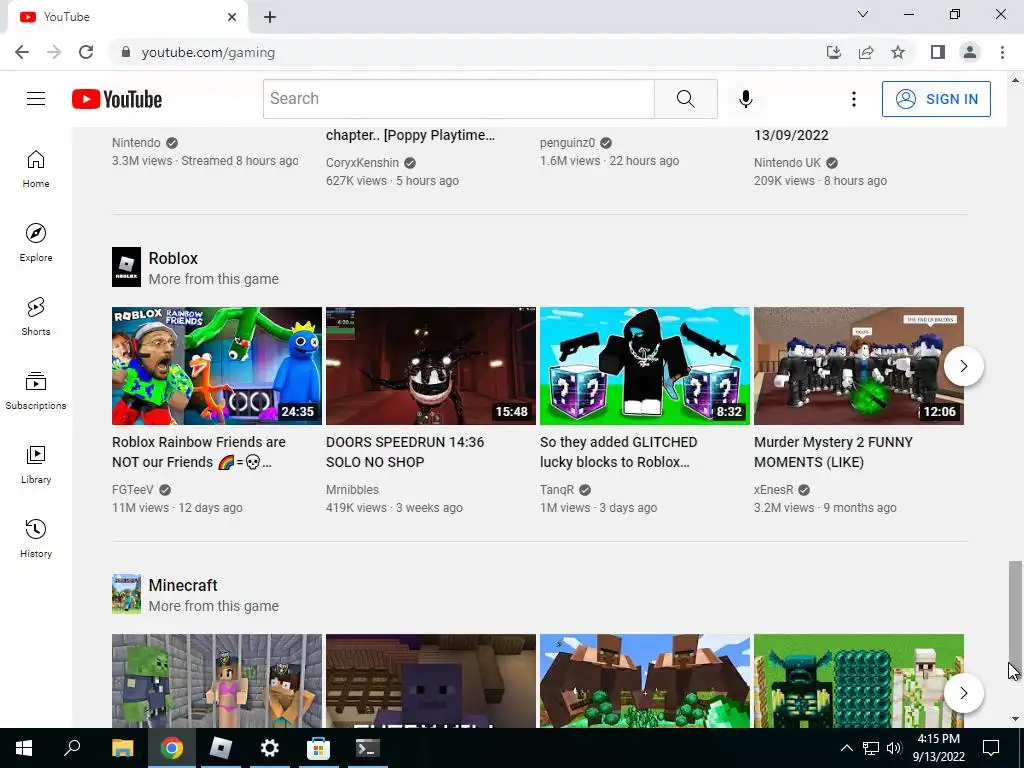Open volume control in system tray
Image resolution: width=1024 pixels, height=768 pixels.
click(894, 748)
